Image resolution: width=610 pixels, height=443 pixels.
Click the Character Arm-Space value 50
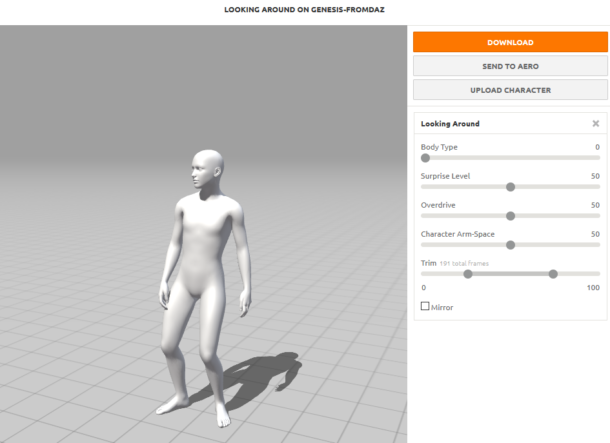click(x=595, y=234)
